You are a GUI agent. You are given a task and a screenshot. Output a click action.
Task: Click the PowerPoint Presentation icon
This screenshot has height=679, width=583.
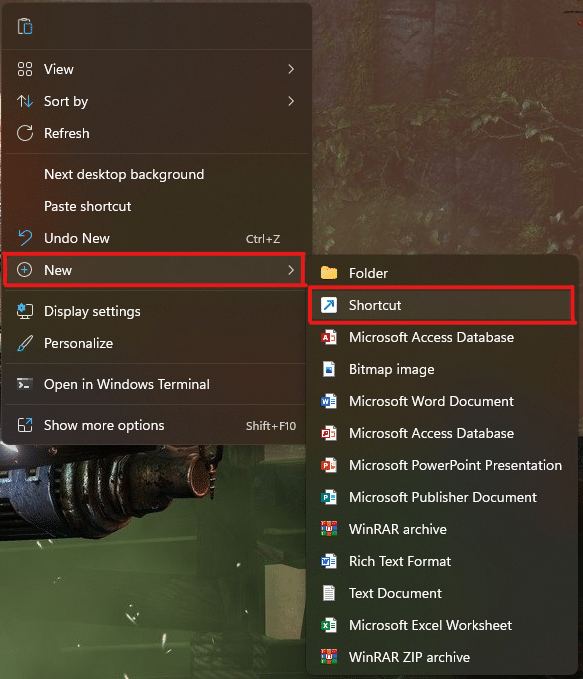click(329, 466)
